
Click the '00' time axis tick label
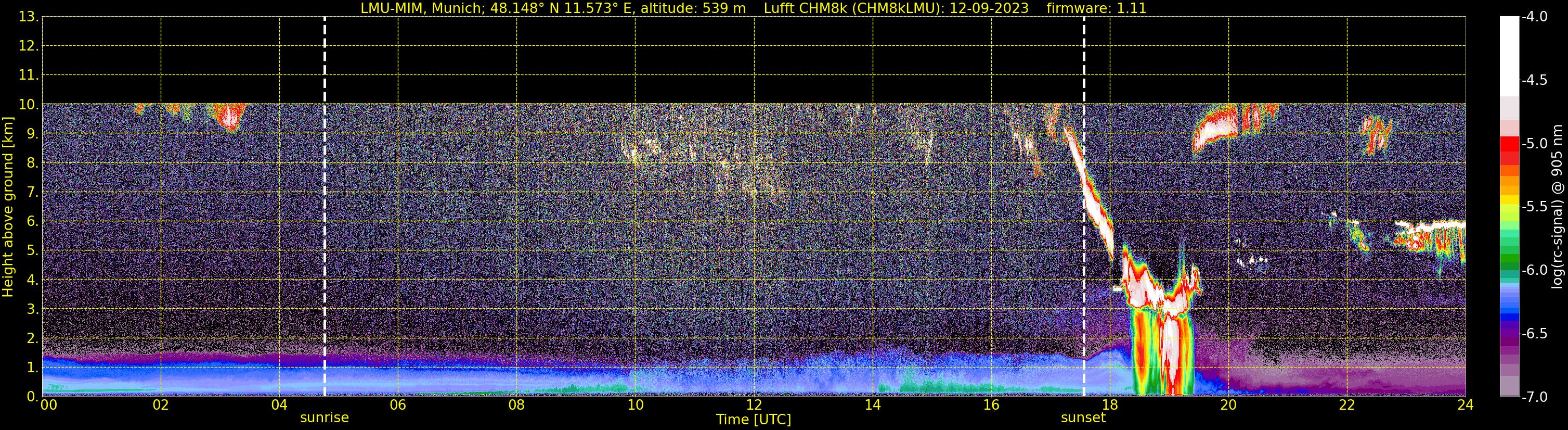click(49, 405)
